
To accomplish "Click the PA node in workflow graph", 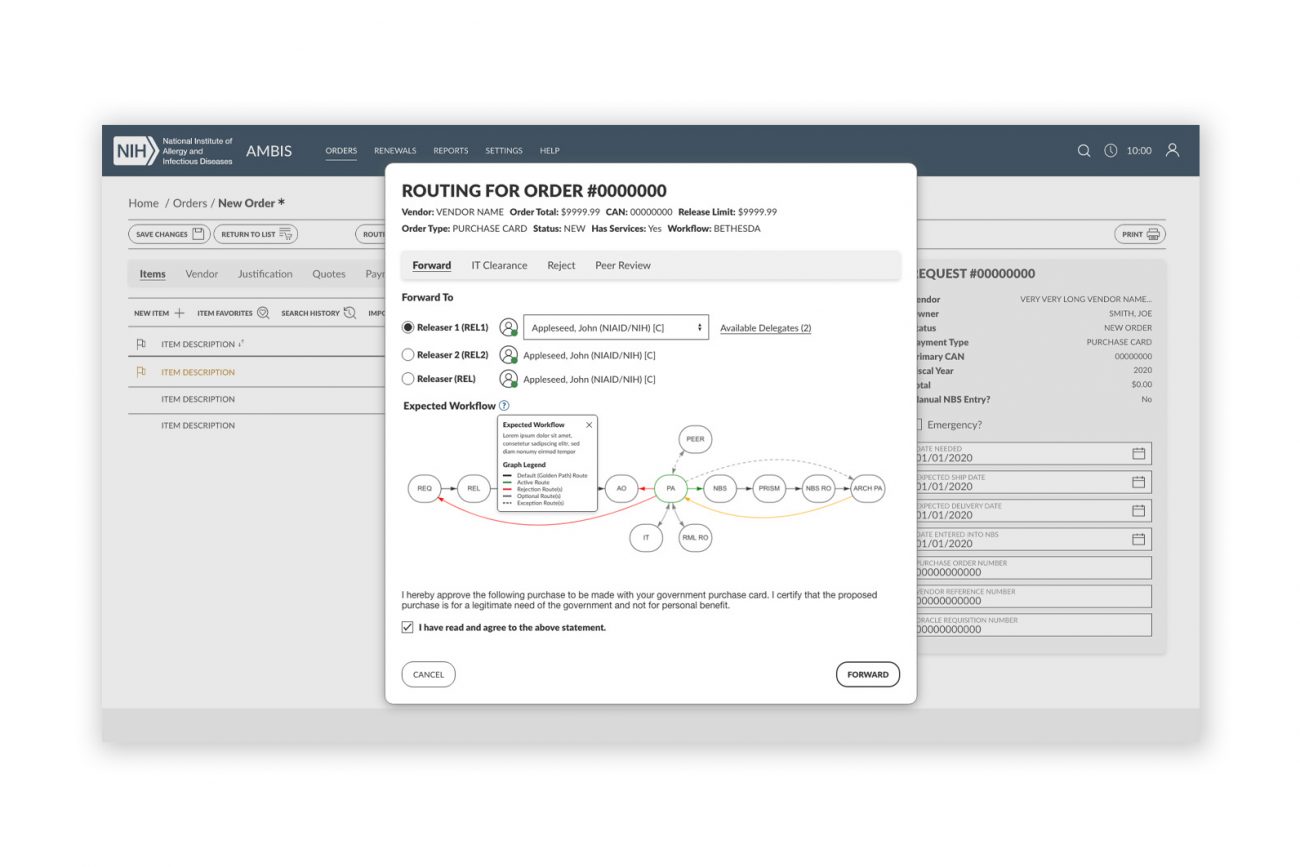I will point(671,489).
